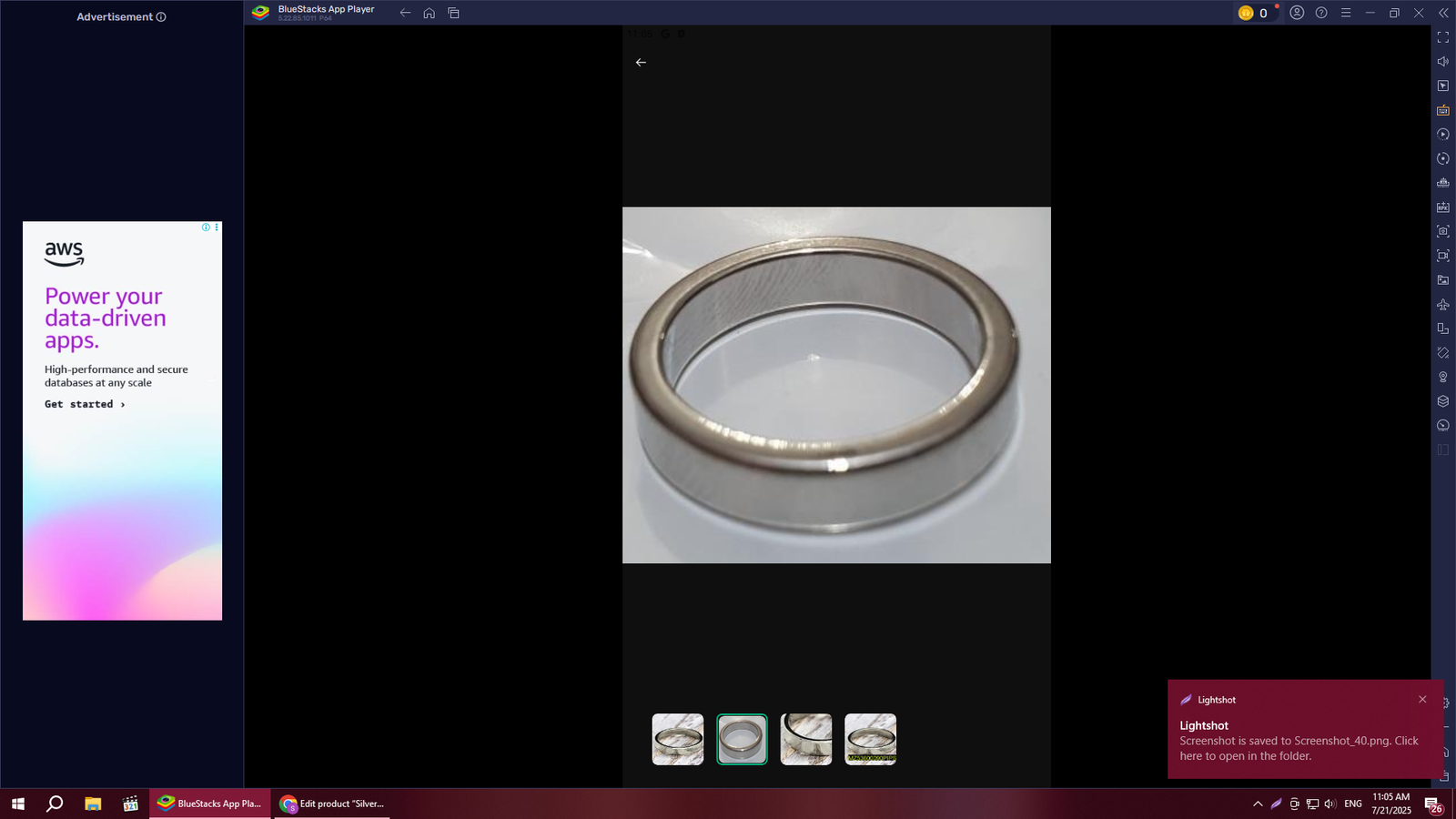Show hidden system tray icons

pos(1258,804)
